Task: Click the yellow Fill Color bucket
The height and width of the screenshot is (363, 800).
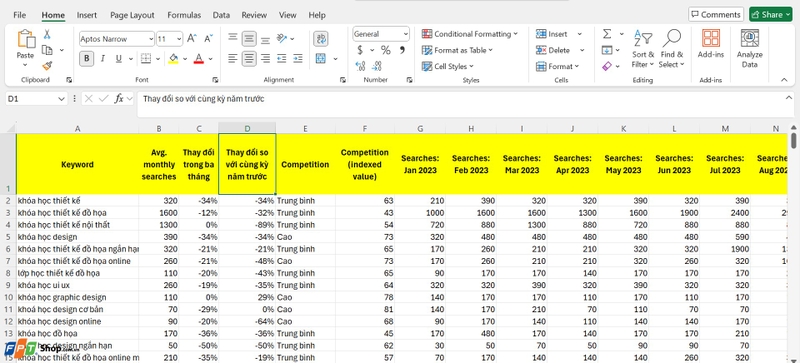Action: [173, 59]
